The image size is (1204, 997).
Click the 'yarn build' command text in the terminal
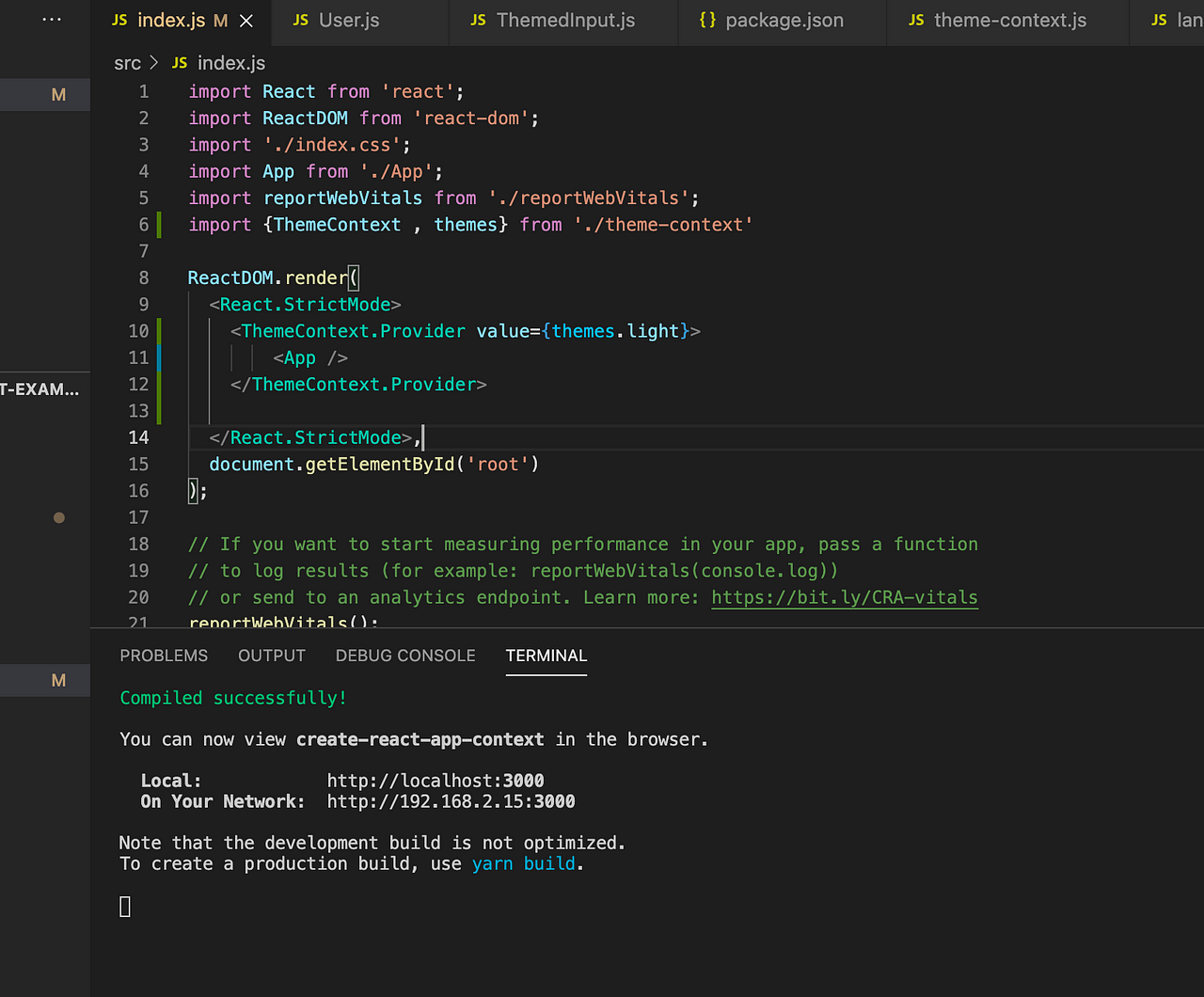(x=526, y=863)
